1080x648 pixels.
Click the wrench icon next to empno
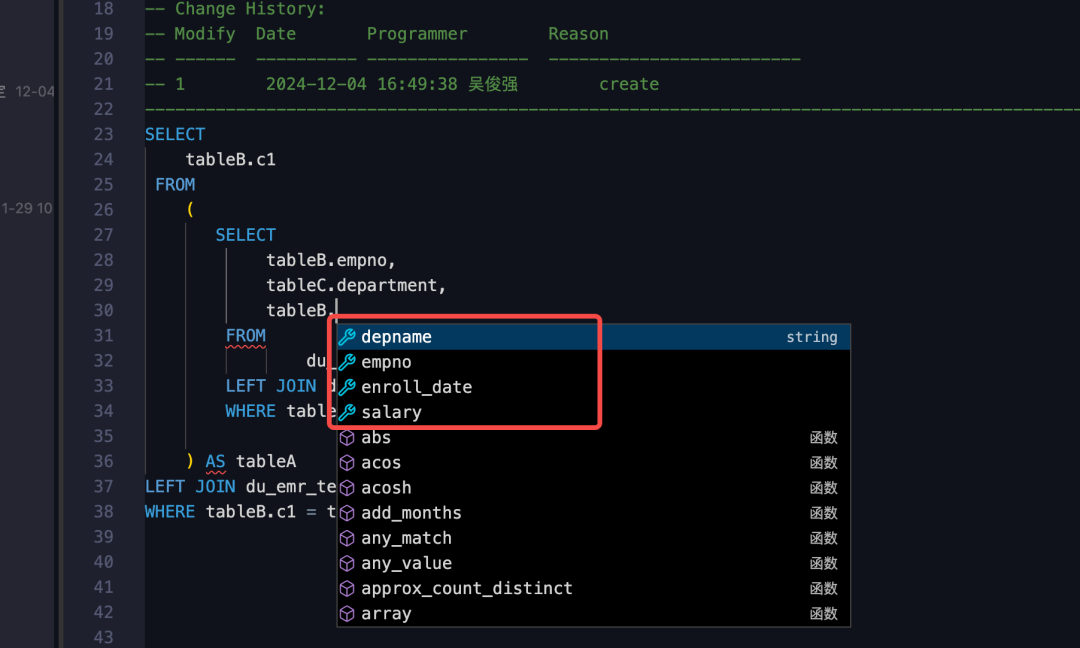[x=347, y=361]
